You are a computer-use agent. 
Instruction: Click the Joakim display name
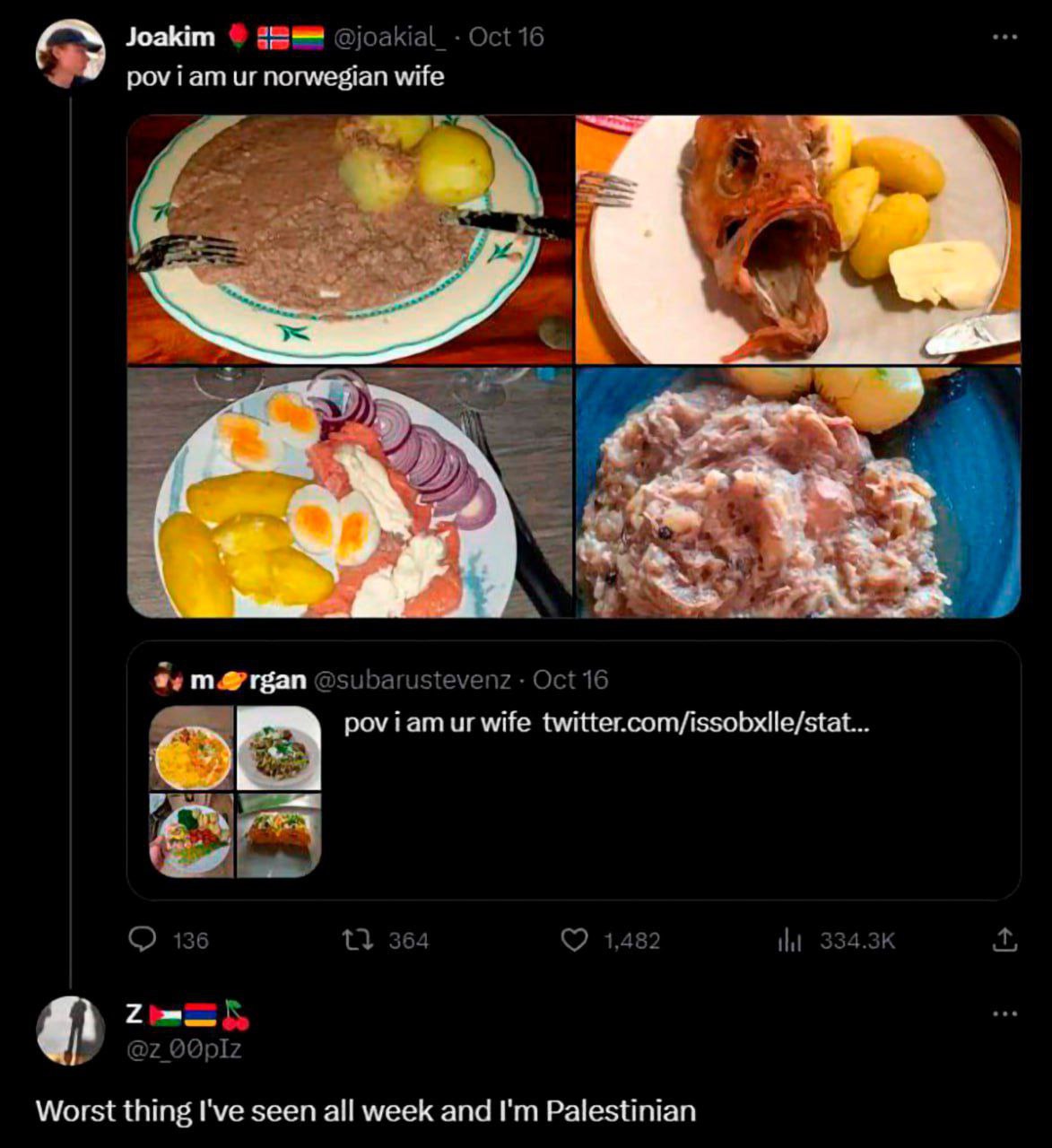170,37
